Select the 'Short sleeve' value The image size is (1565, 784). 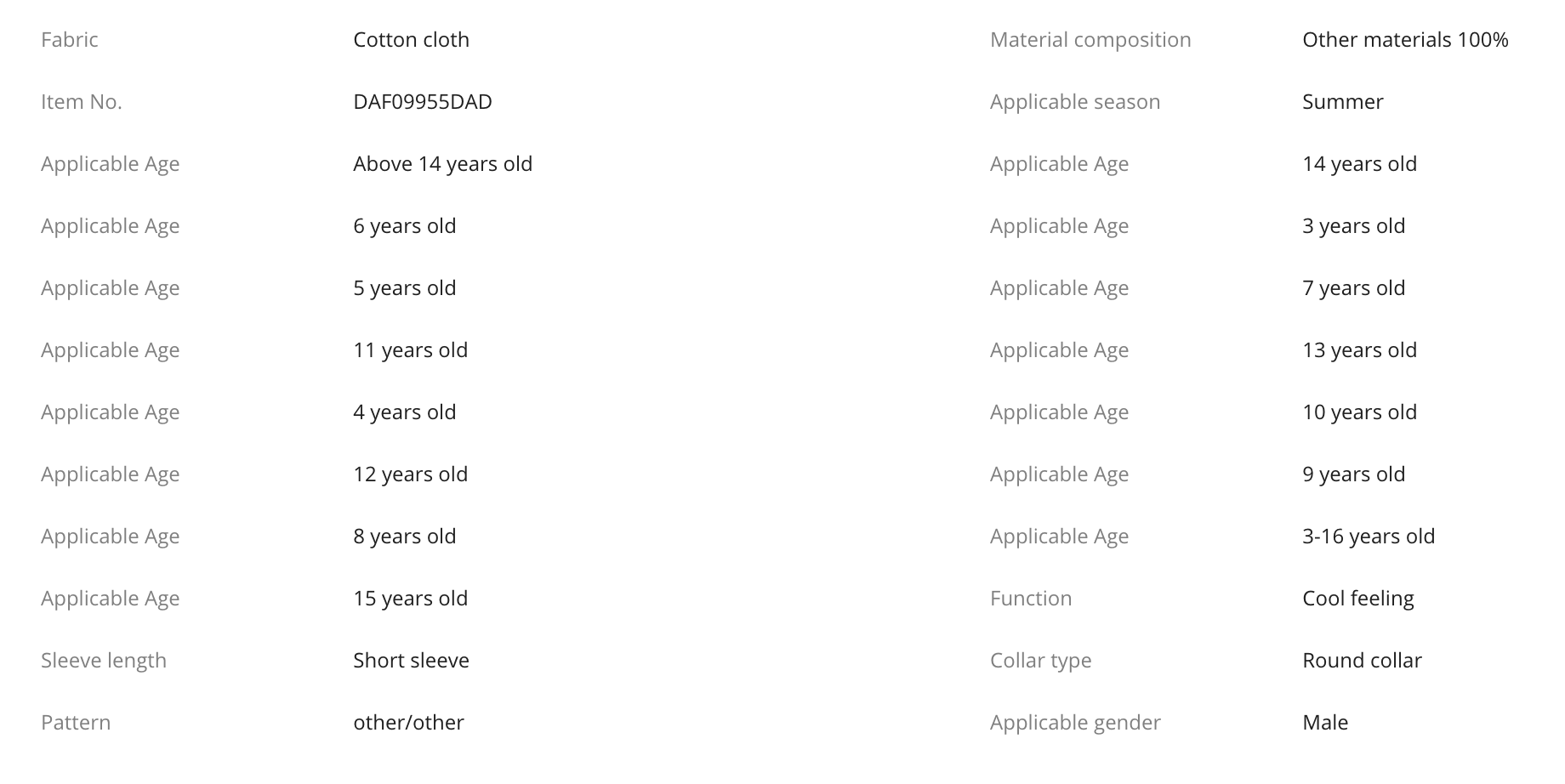pos(411,661)
